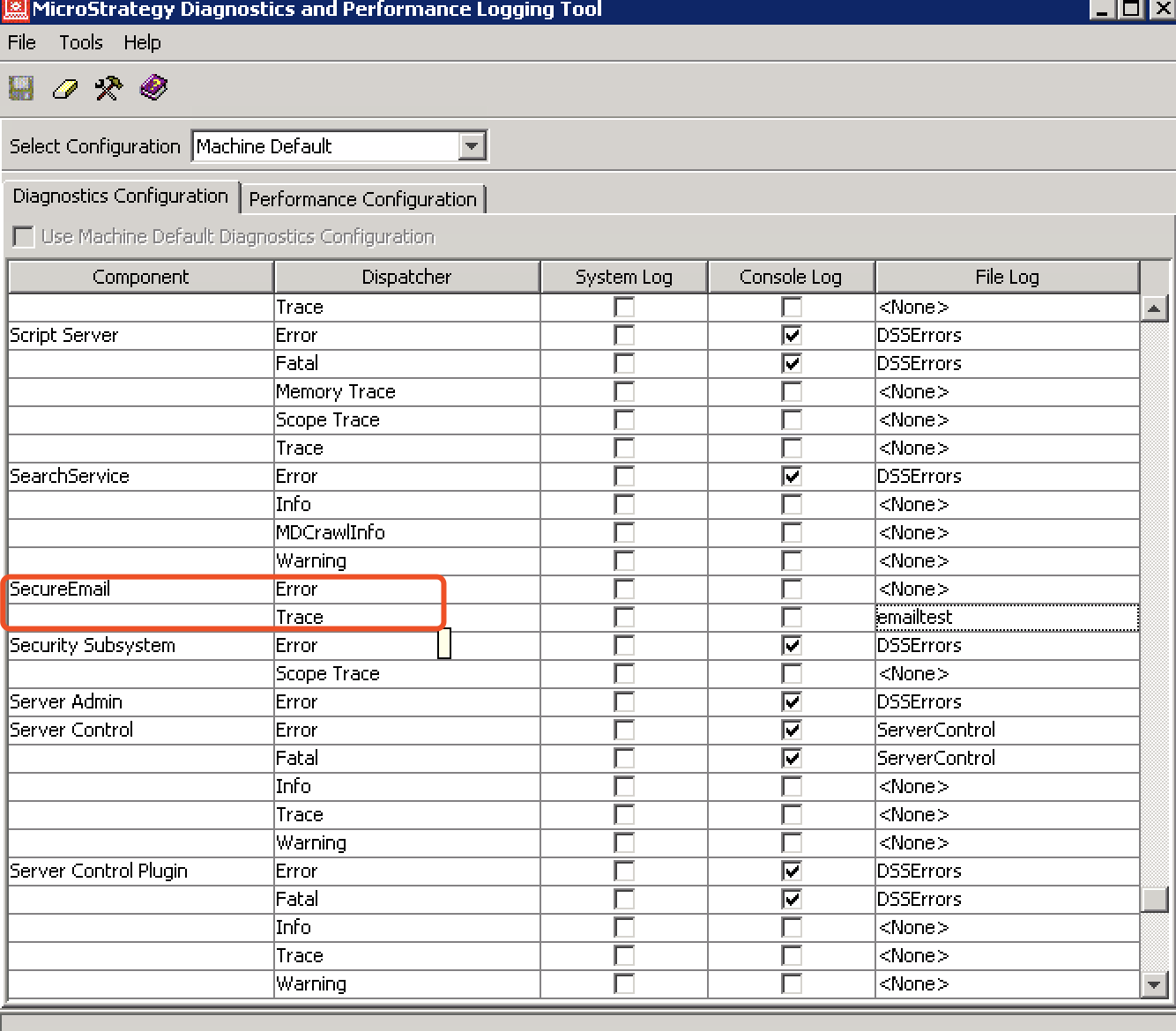Click the File Log column header
The height and width of the screenshot is (1031, 1176).
click(x=1008, y=277)
